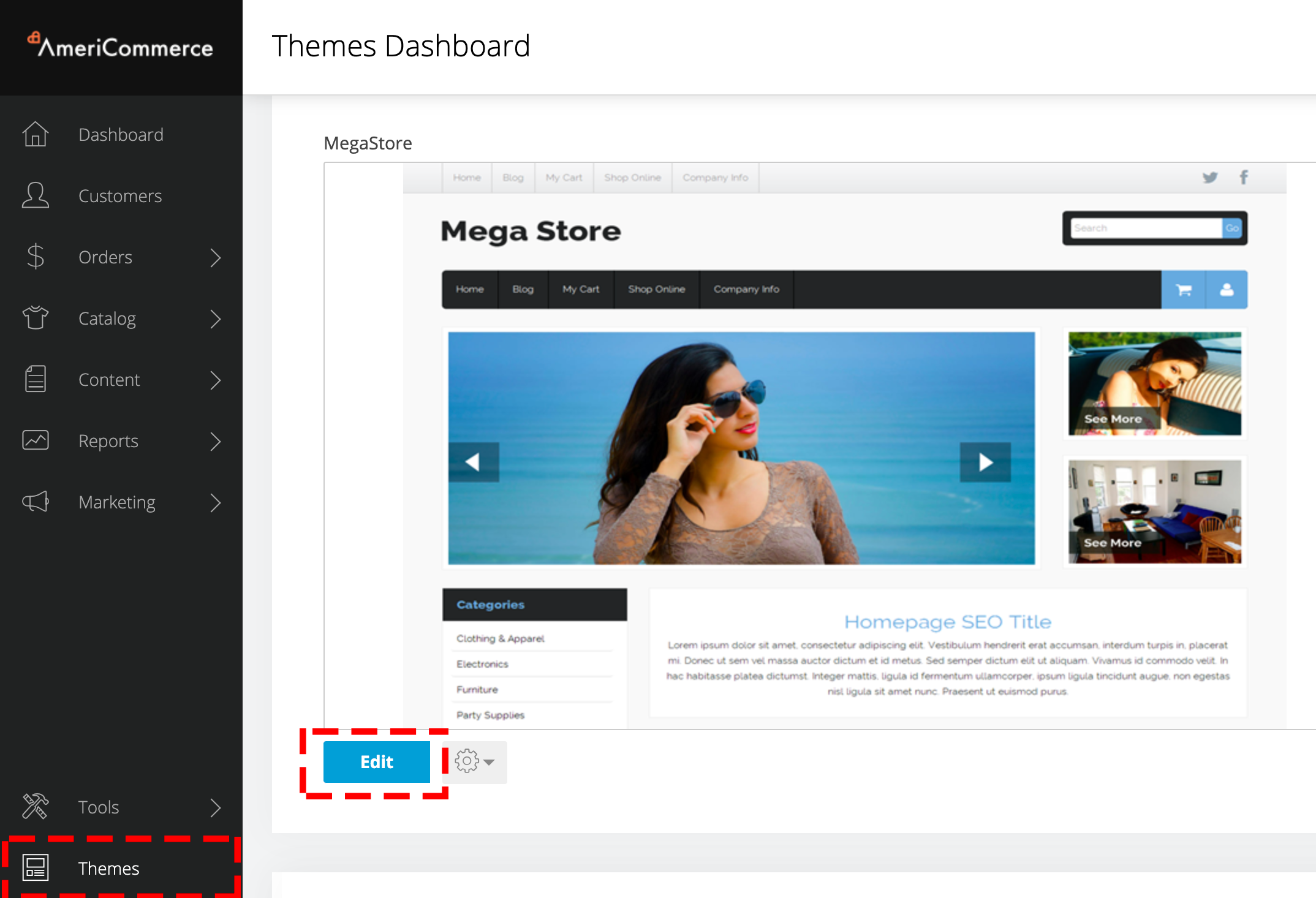Click the Marketing megaphone icon
Screen dimensions: 1316x898
[36, 502]
